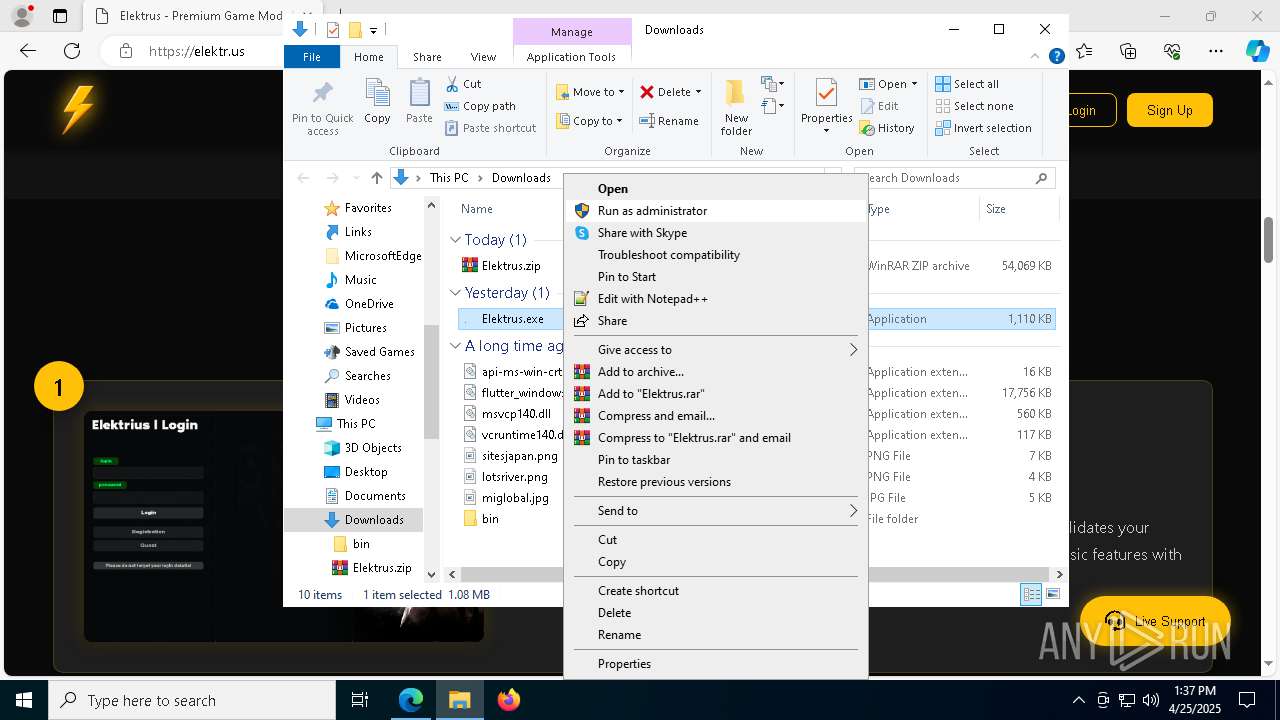The height and width of the screenshot is (720, 1280).
Task: Open Edge settings and more menu
Action: coord(1215,51)
